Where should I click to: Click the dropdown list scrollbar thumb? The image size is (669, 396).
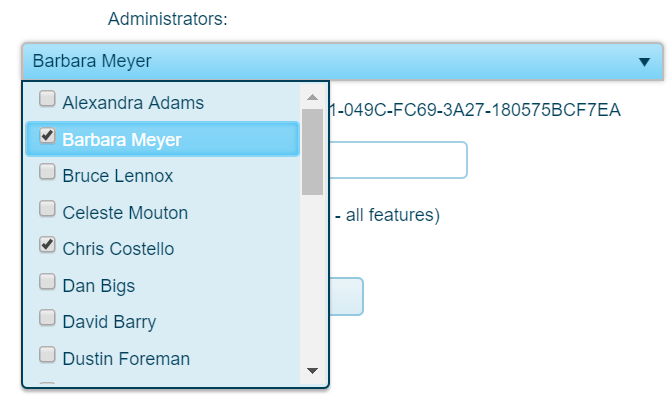tap(312, 152)
